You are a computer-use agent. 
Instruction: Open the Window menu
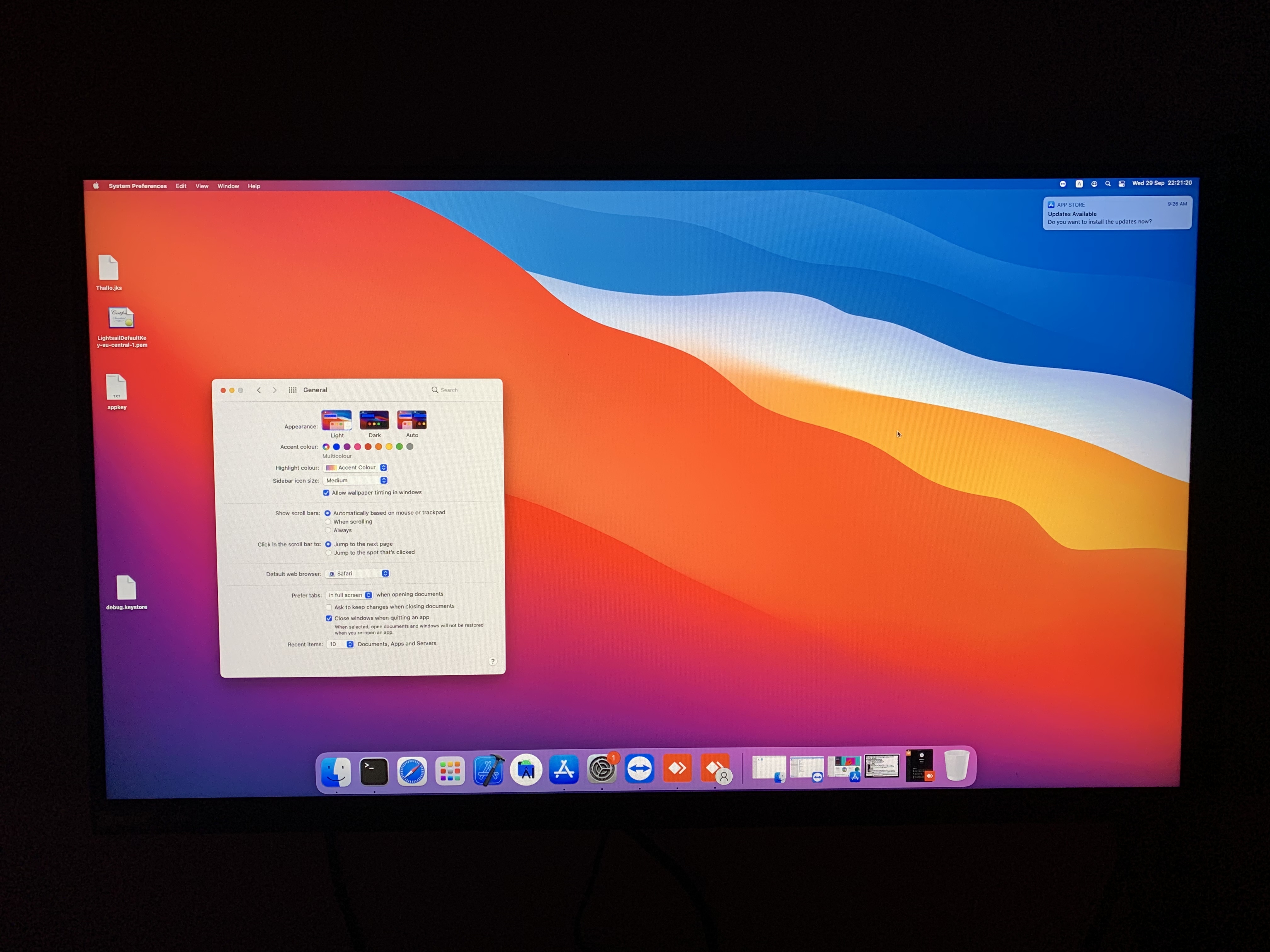pyautogui.click(x=228, y=186)
